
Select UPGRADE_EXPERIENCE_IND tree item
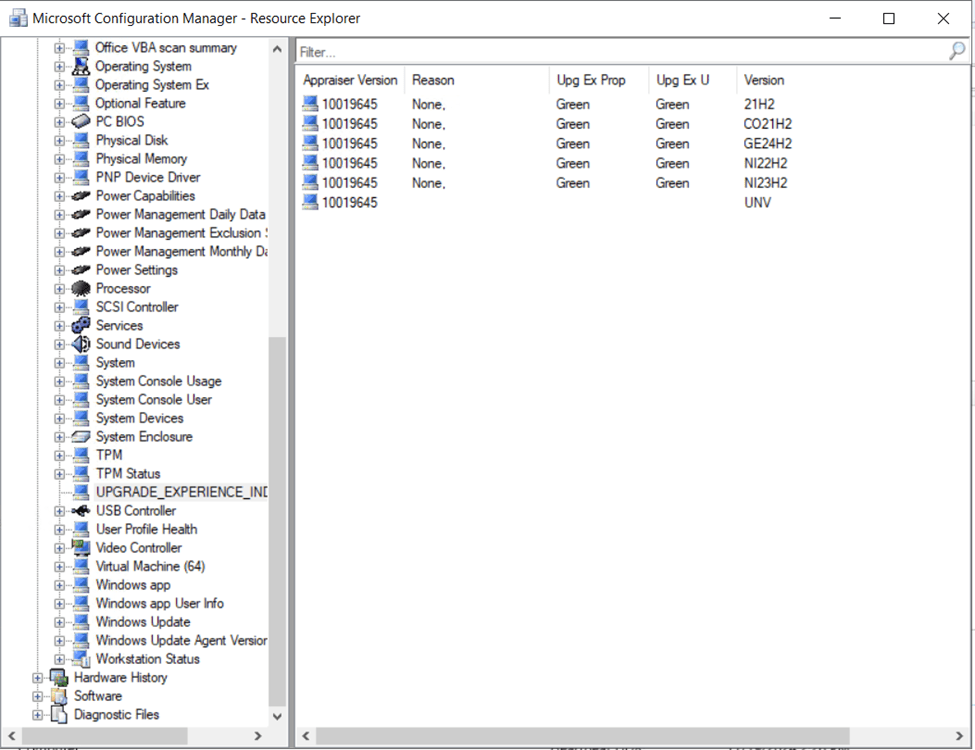(181, 492)
